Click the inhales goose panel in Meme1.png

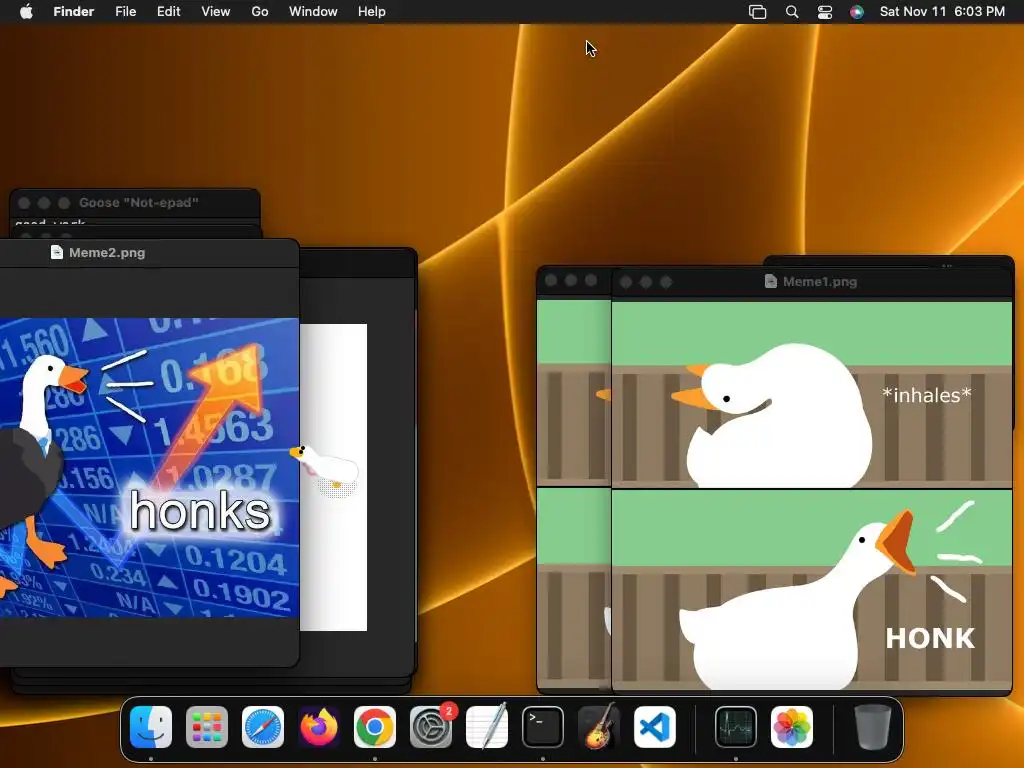coord(812,394)
